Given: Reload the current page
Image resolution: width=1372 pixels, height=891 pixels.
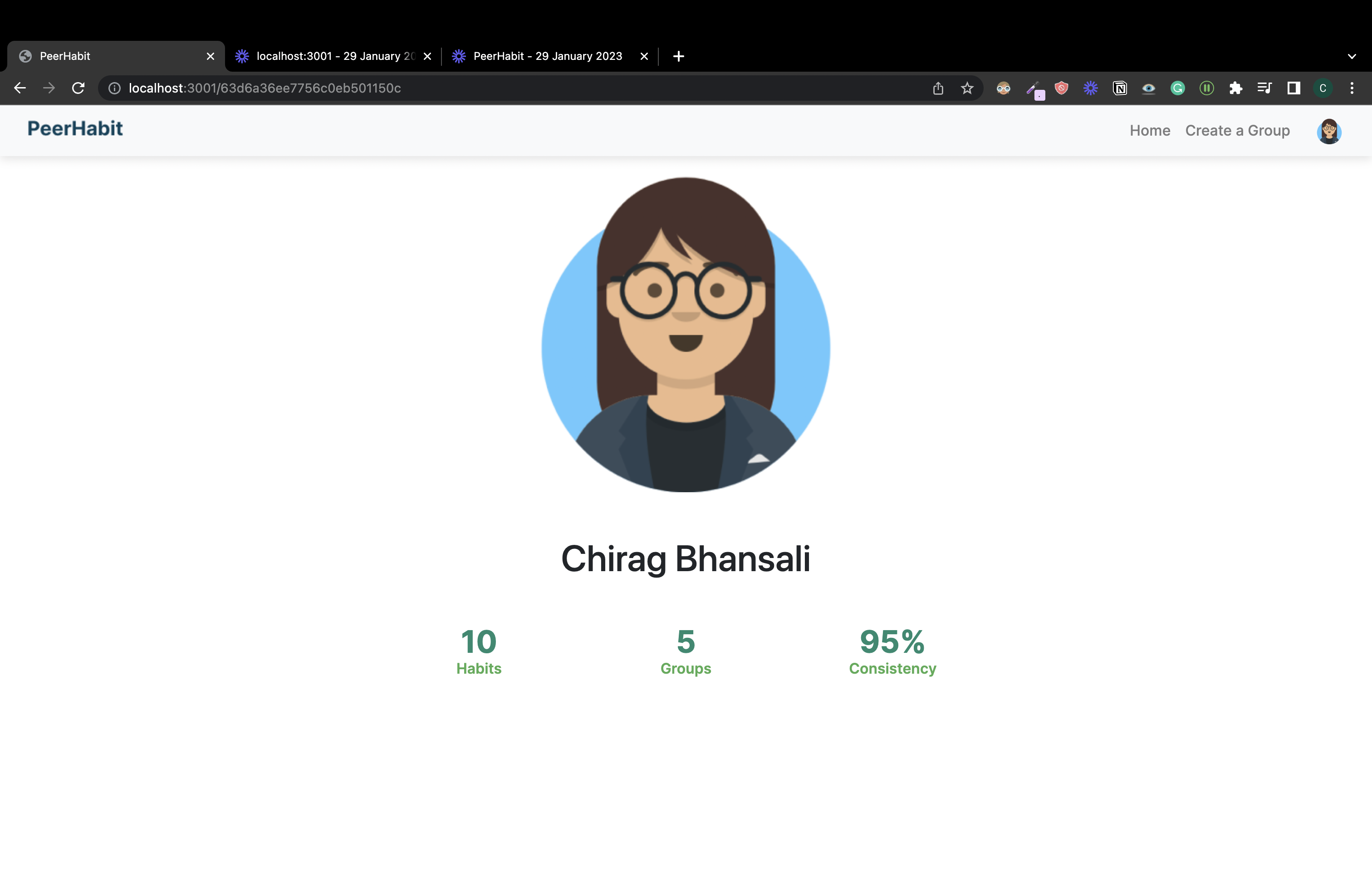Looking at the screenshot, I should pyautogui.click(x=78, y=88).
